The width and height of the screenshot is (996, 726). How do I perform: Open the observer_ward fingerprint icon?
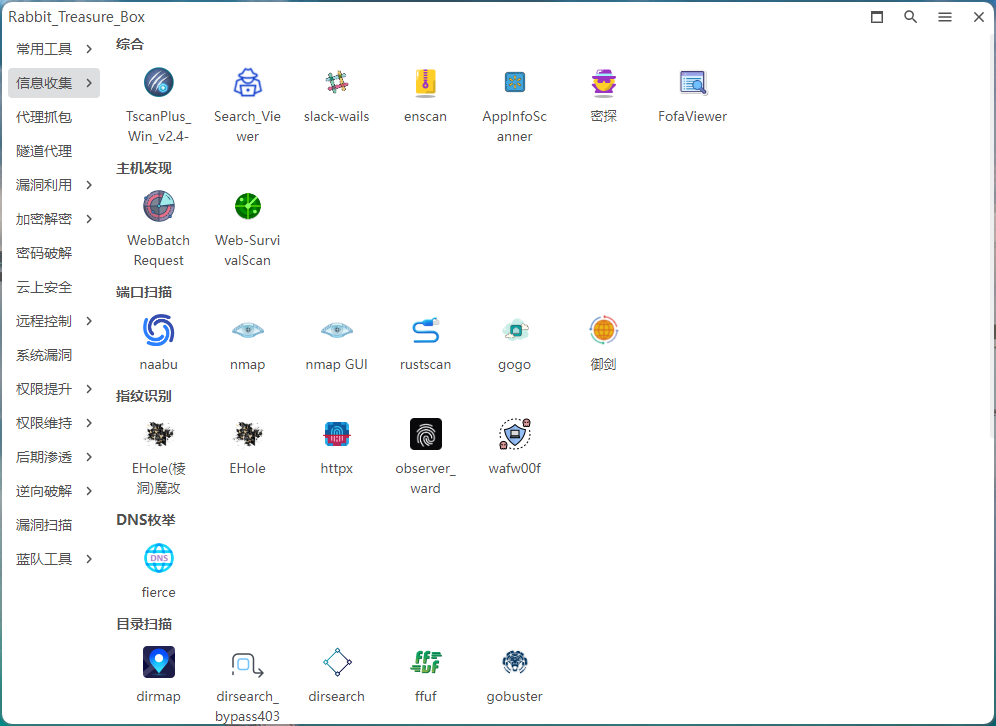tap(426, 434)
